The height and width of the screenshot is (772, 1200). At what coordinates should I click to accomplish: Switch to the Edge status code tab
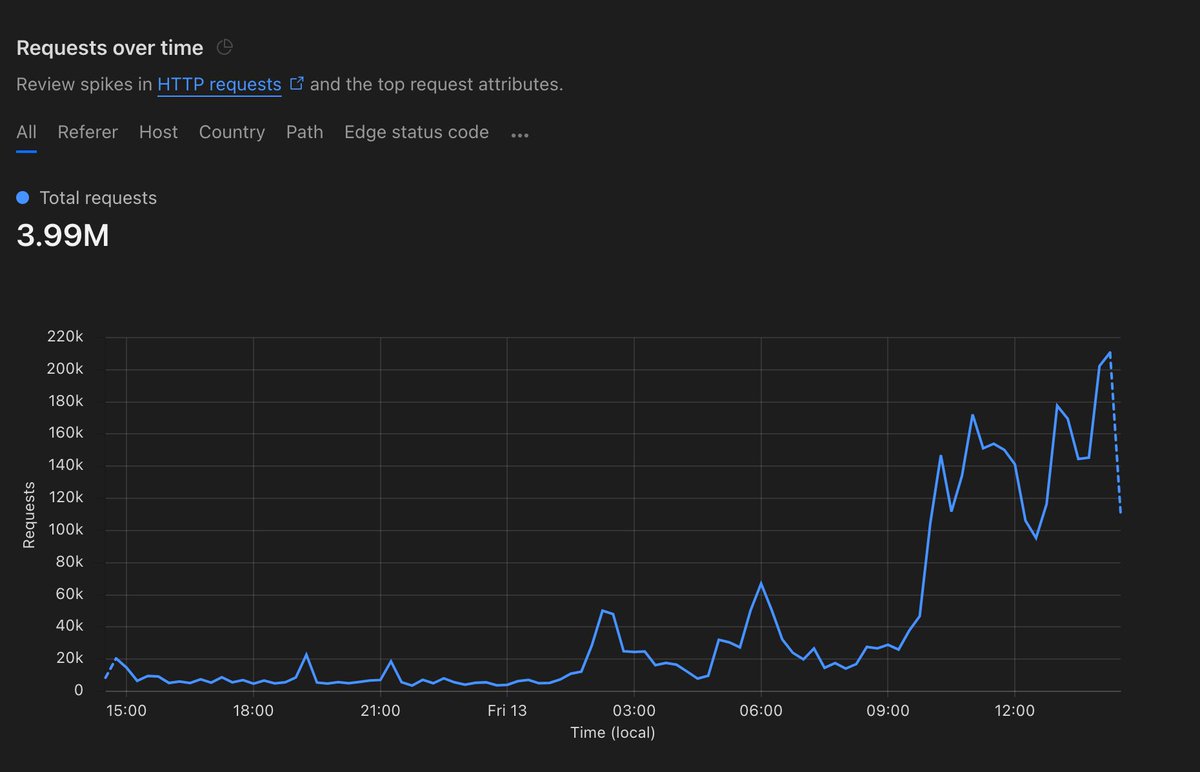[417, 132]
